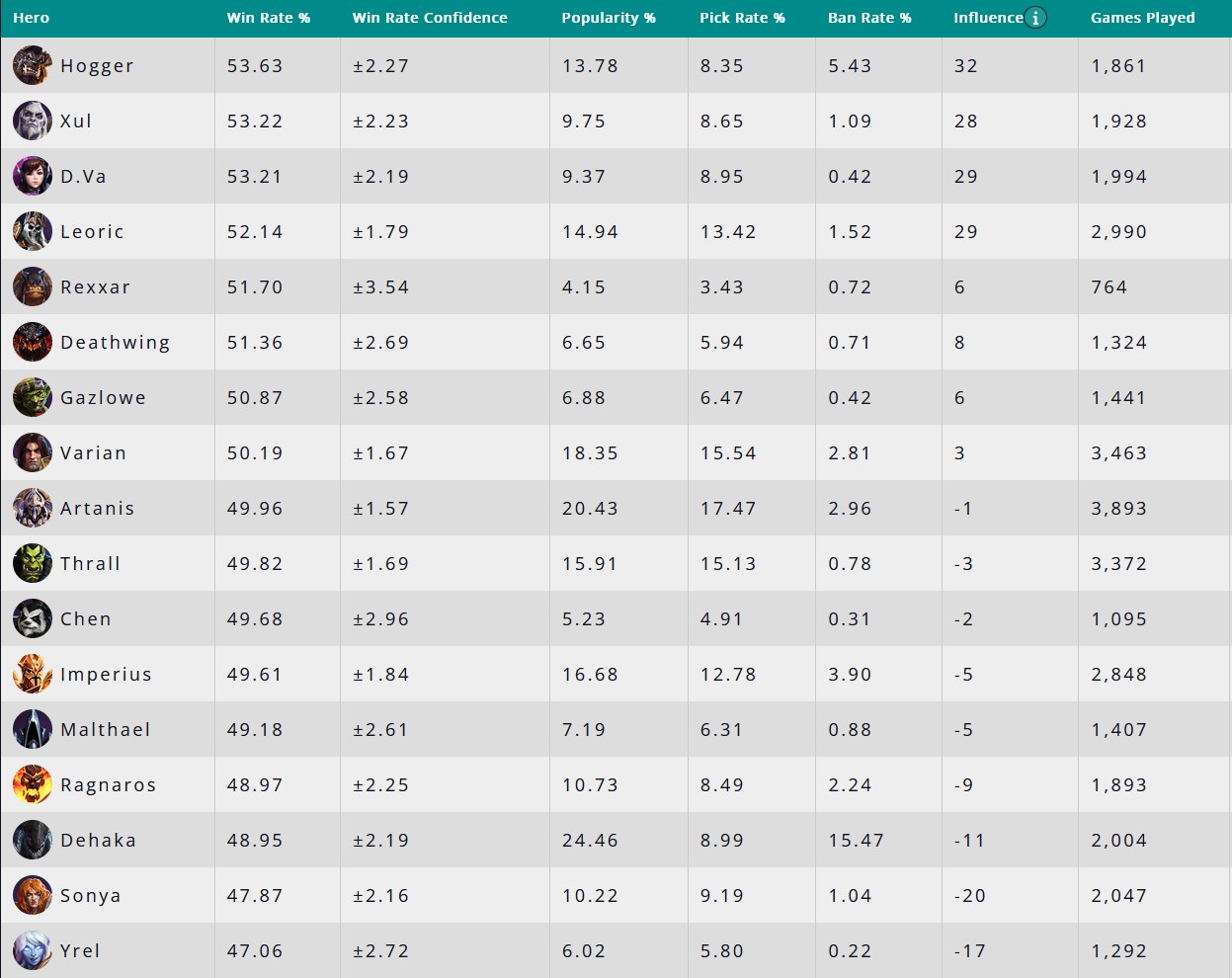The height and width of the screenshot is (978, 1232).
Task: Open the Varian hero name link
Action: [93, 453]
